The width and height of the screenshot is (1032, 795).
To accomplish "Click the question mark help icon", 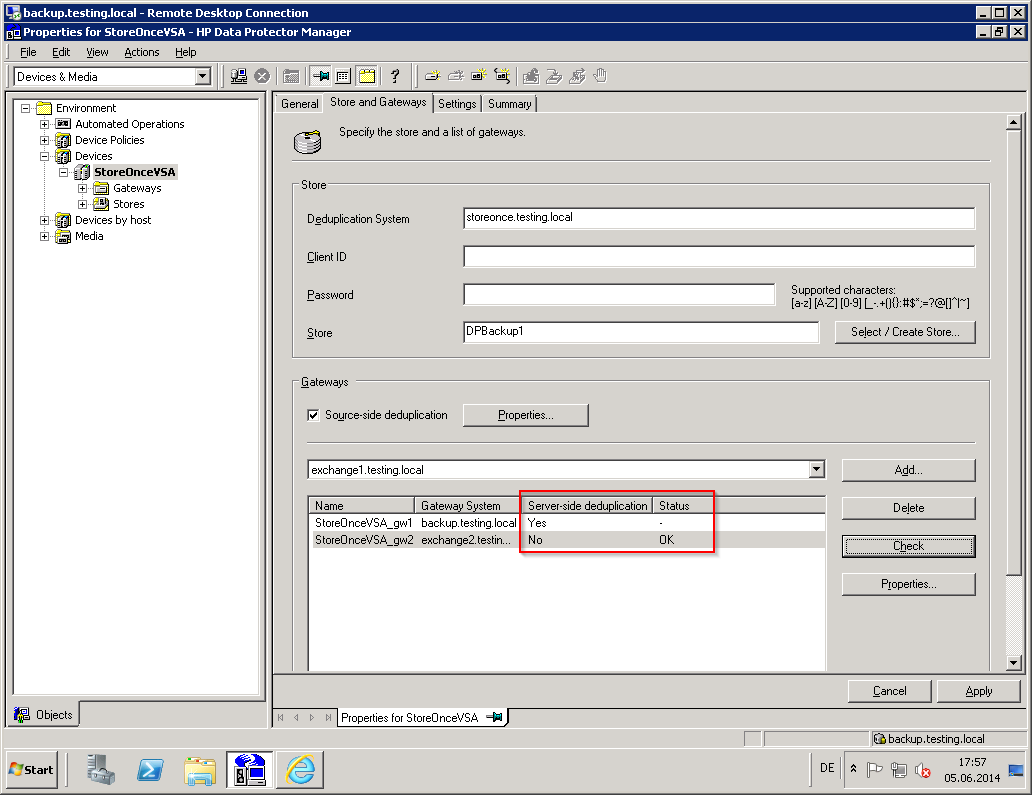I will 395,76.
